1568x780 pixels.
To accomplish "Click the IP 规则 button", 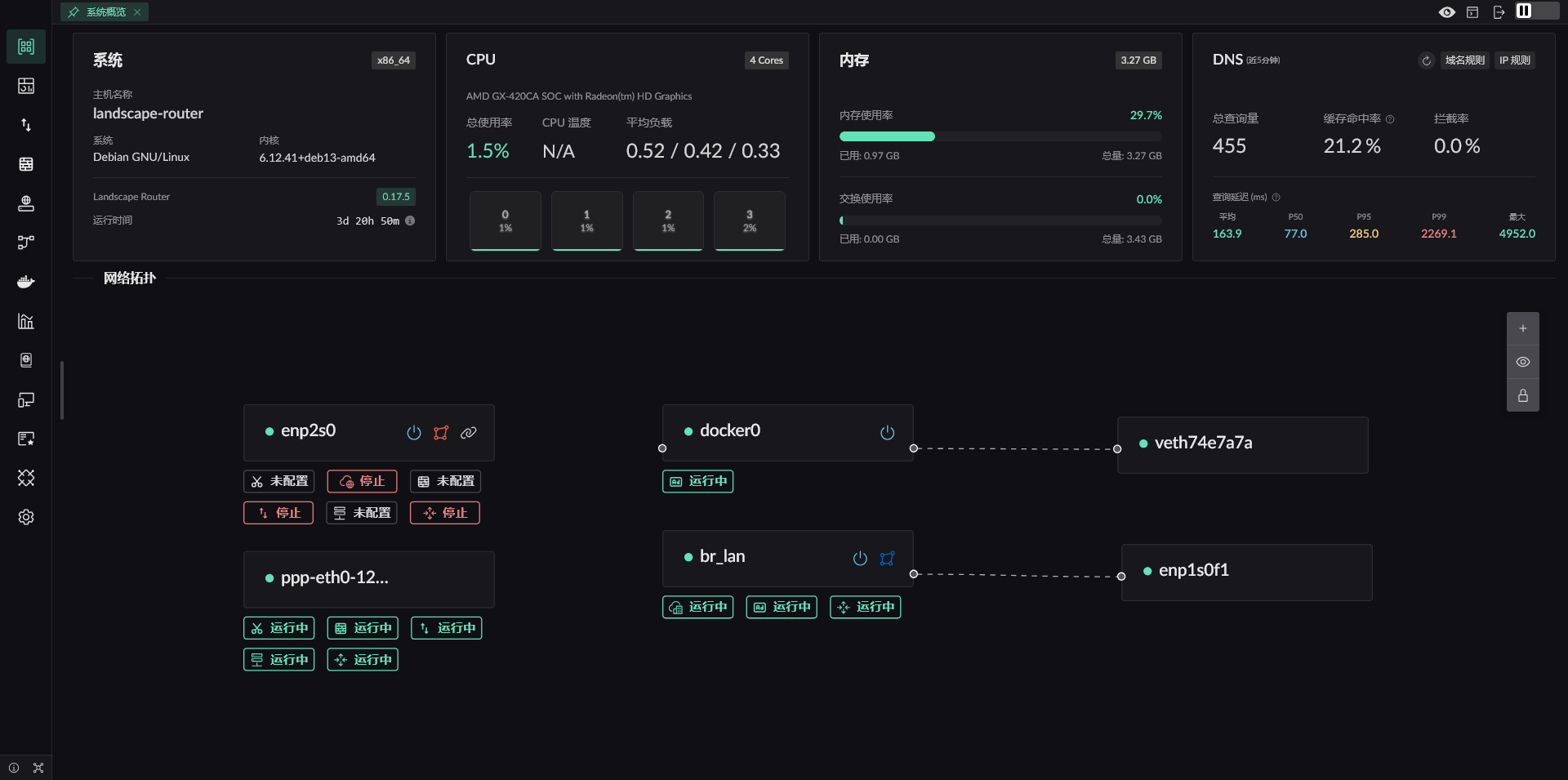I will [x=1514, y=60].
